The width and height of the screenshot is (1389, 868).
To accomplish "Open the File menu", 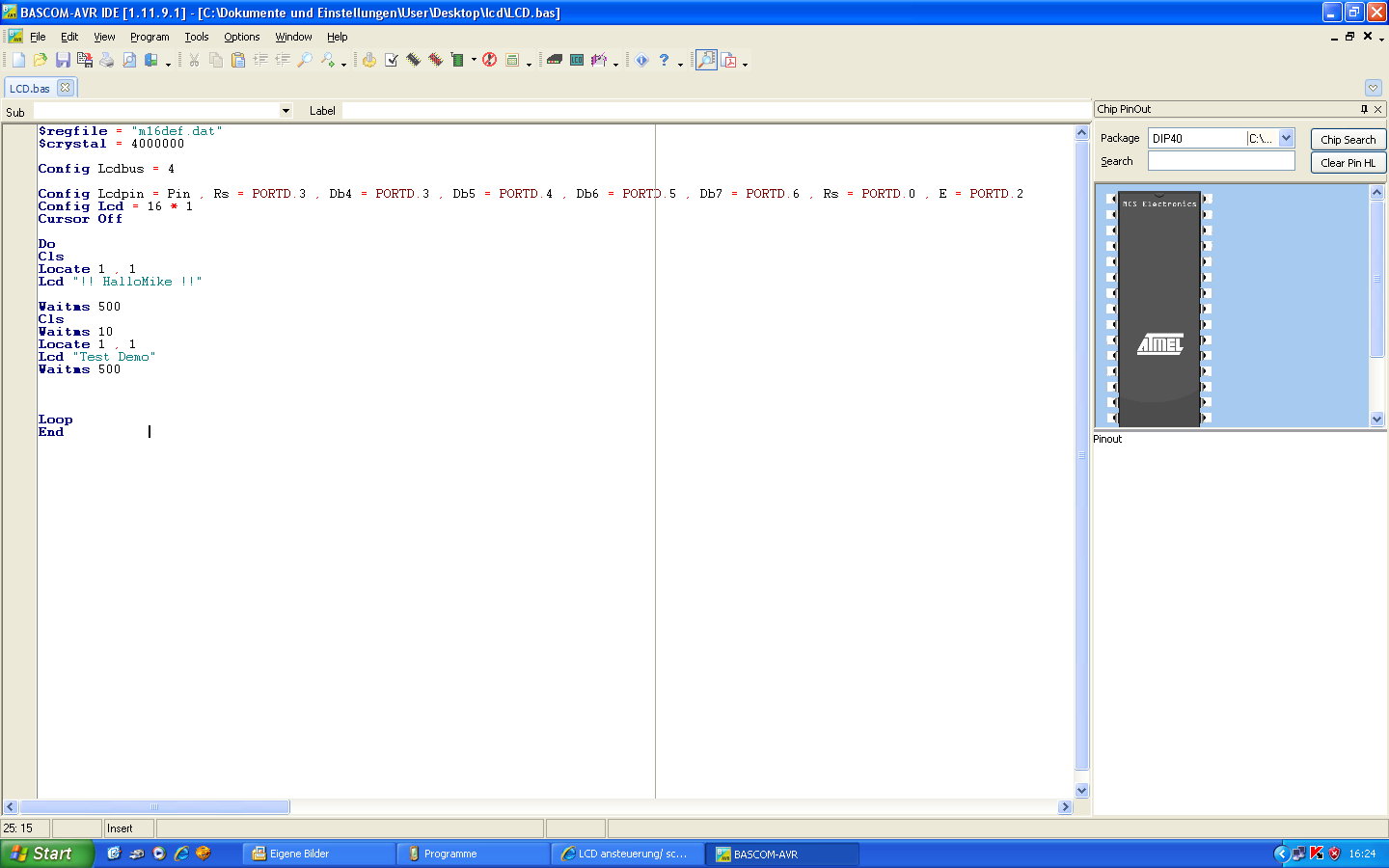I will click(38, 37).
